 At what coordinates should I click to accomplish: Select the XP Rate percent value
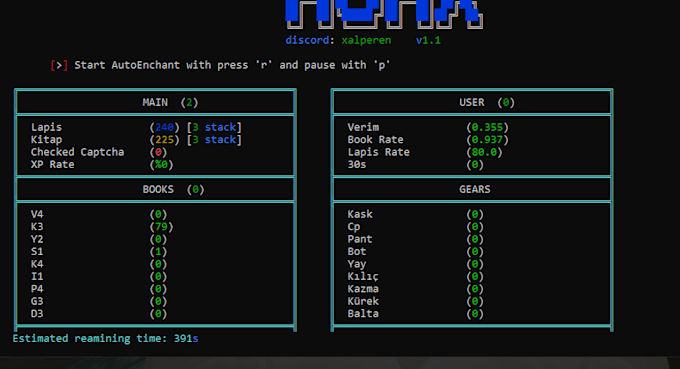click(161, 165)
